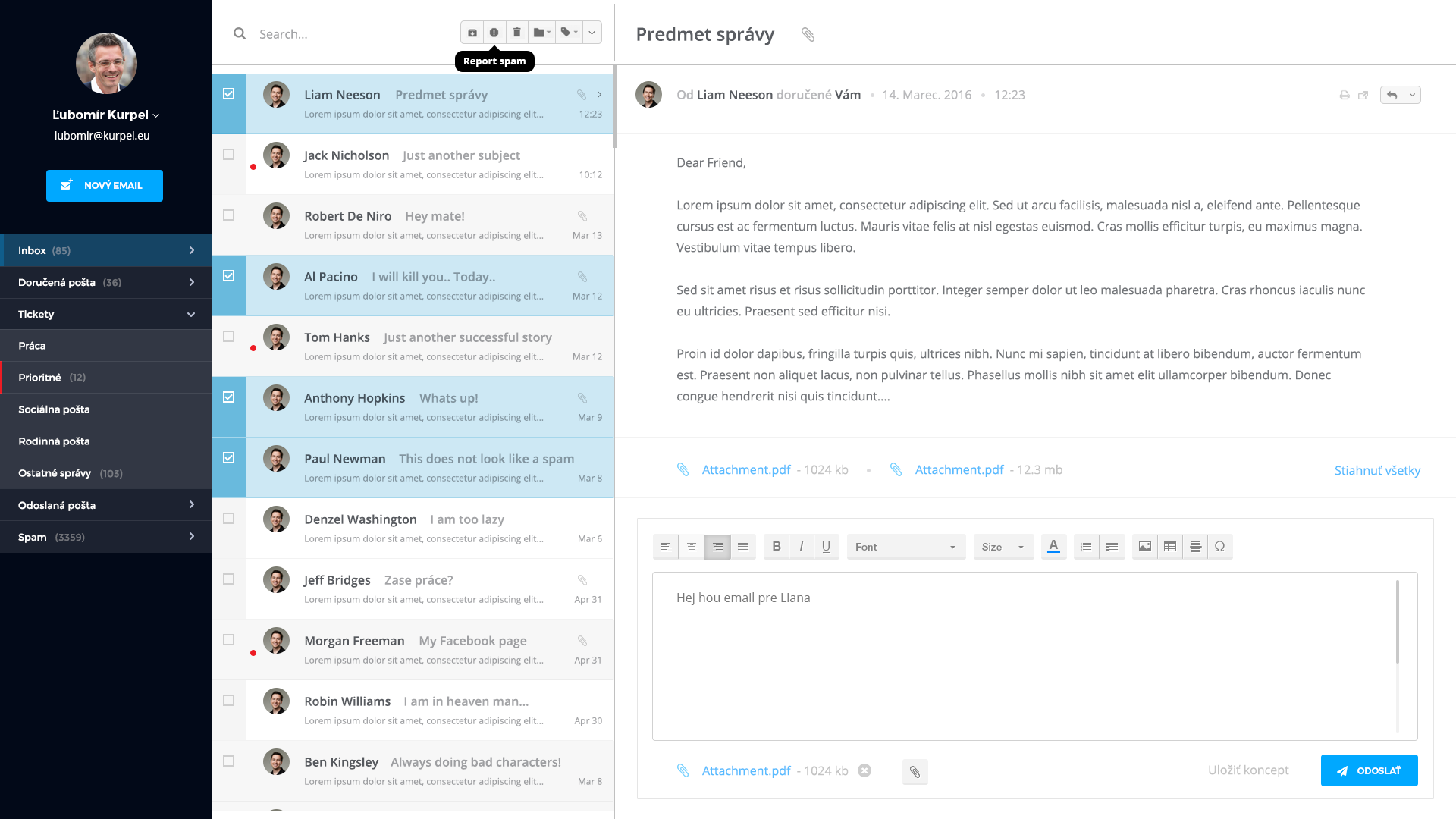Delete selected emails with trash icon
Image resolution: width=1456 pixels, height=819 pixels.
tap(516, 33)
